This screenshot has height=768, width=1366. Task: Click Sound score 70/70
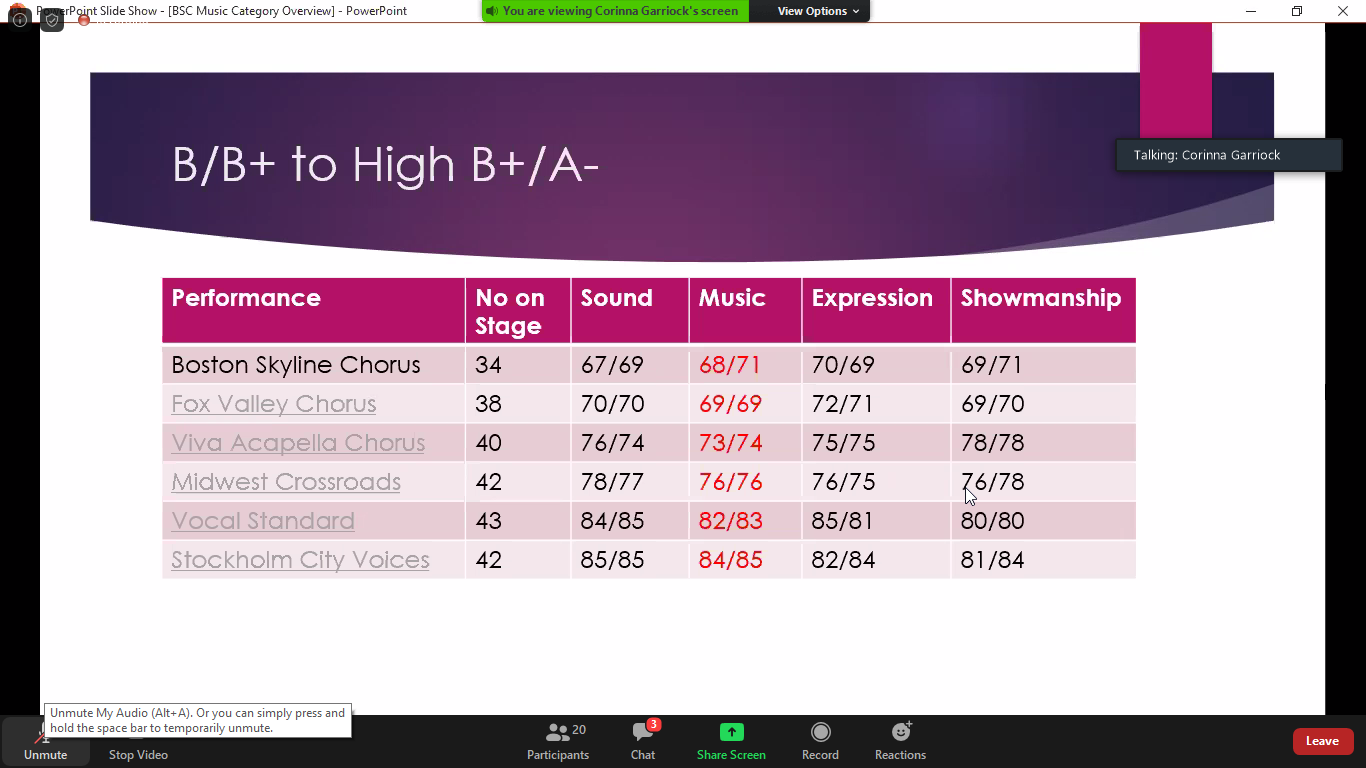click(x=612, y=404)
